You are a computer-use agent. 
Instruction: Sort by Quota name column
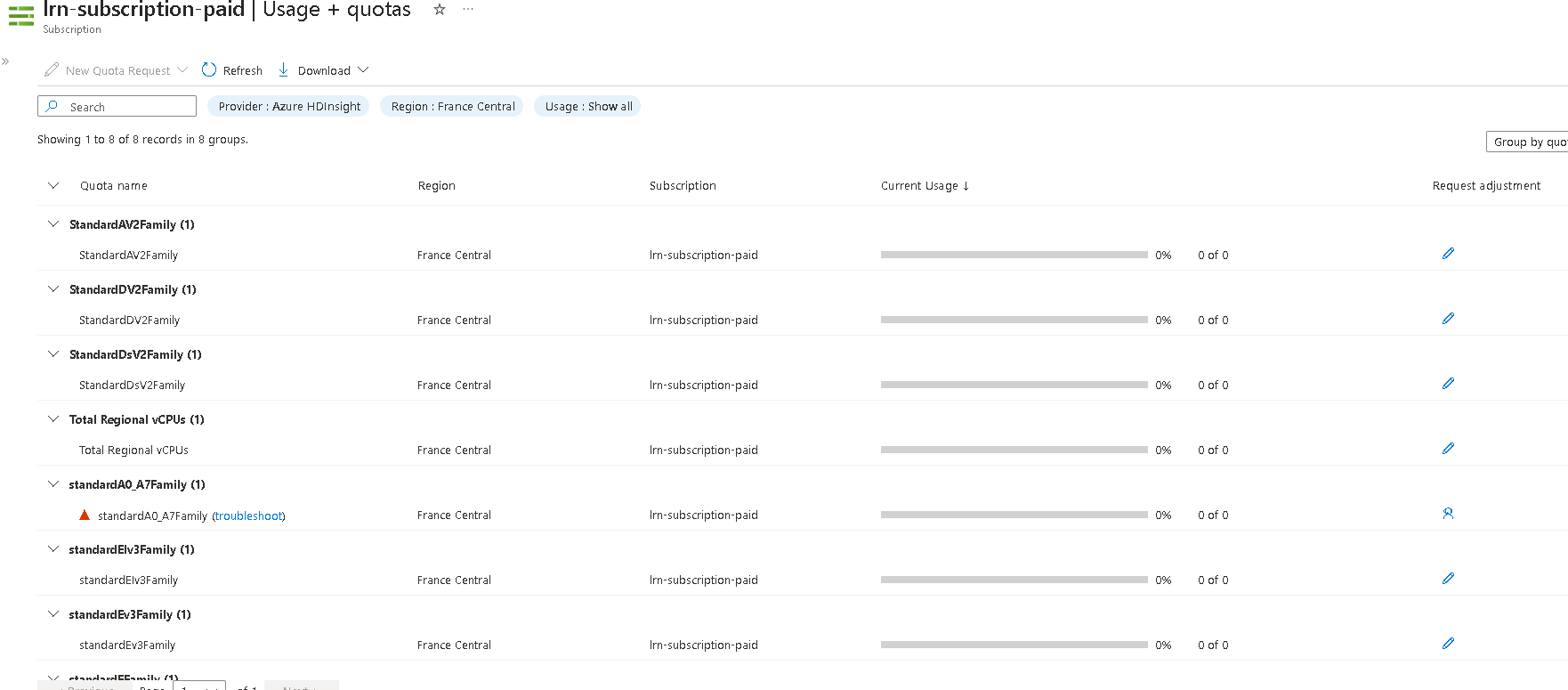click(x=114, y=185)
